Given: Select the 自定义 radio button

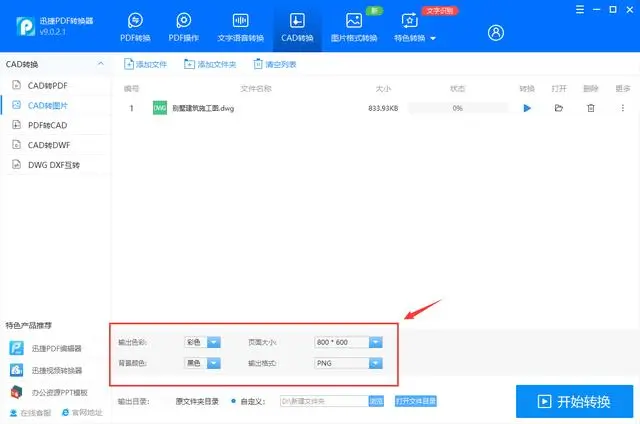Looking at the screenshot, I should tap(234, 401).
